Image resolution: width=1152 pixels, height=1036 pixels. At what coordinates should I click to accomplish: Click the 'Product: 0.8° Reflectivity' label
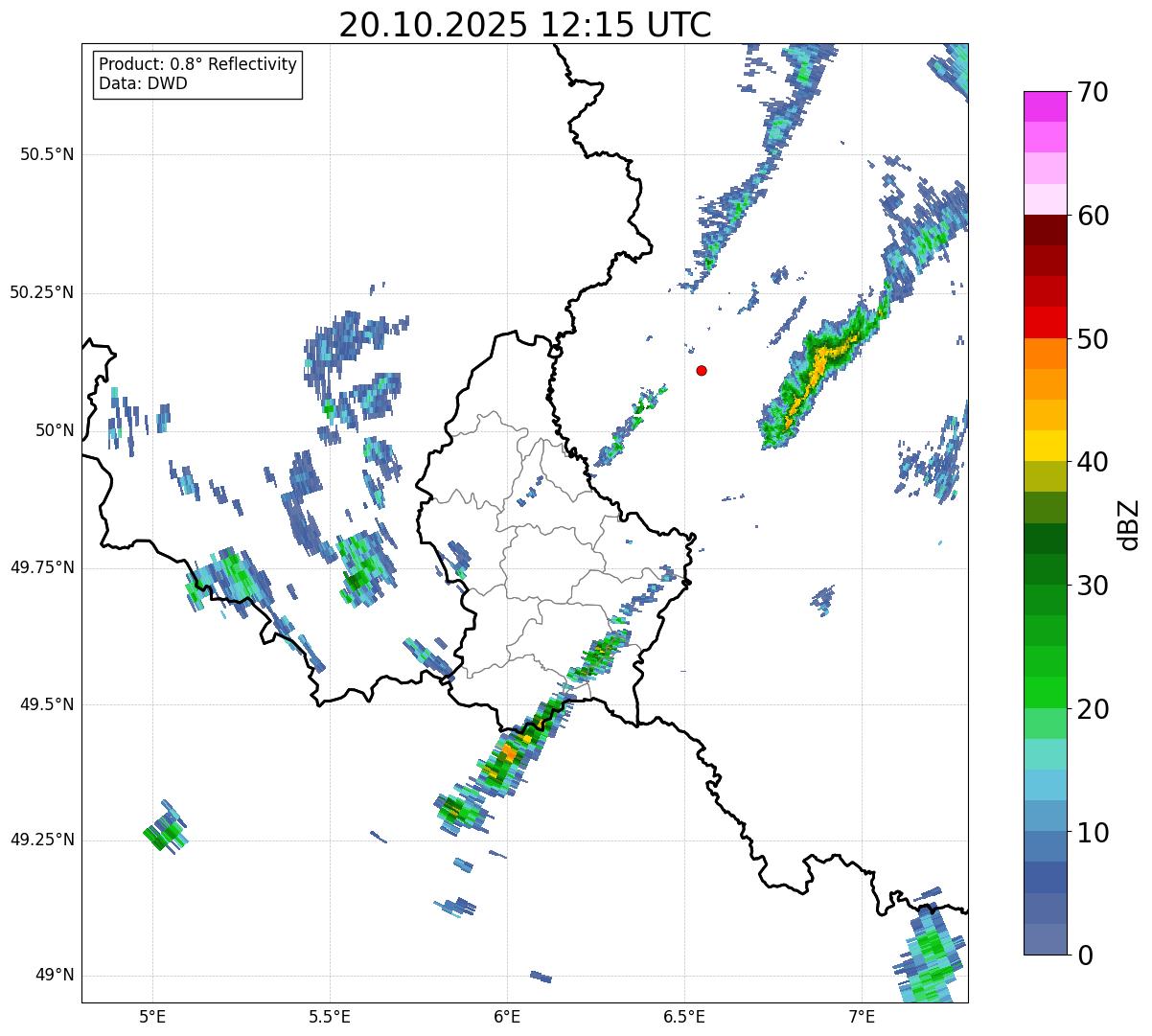[198, 64]
